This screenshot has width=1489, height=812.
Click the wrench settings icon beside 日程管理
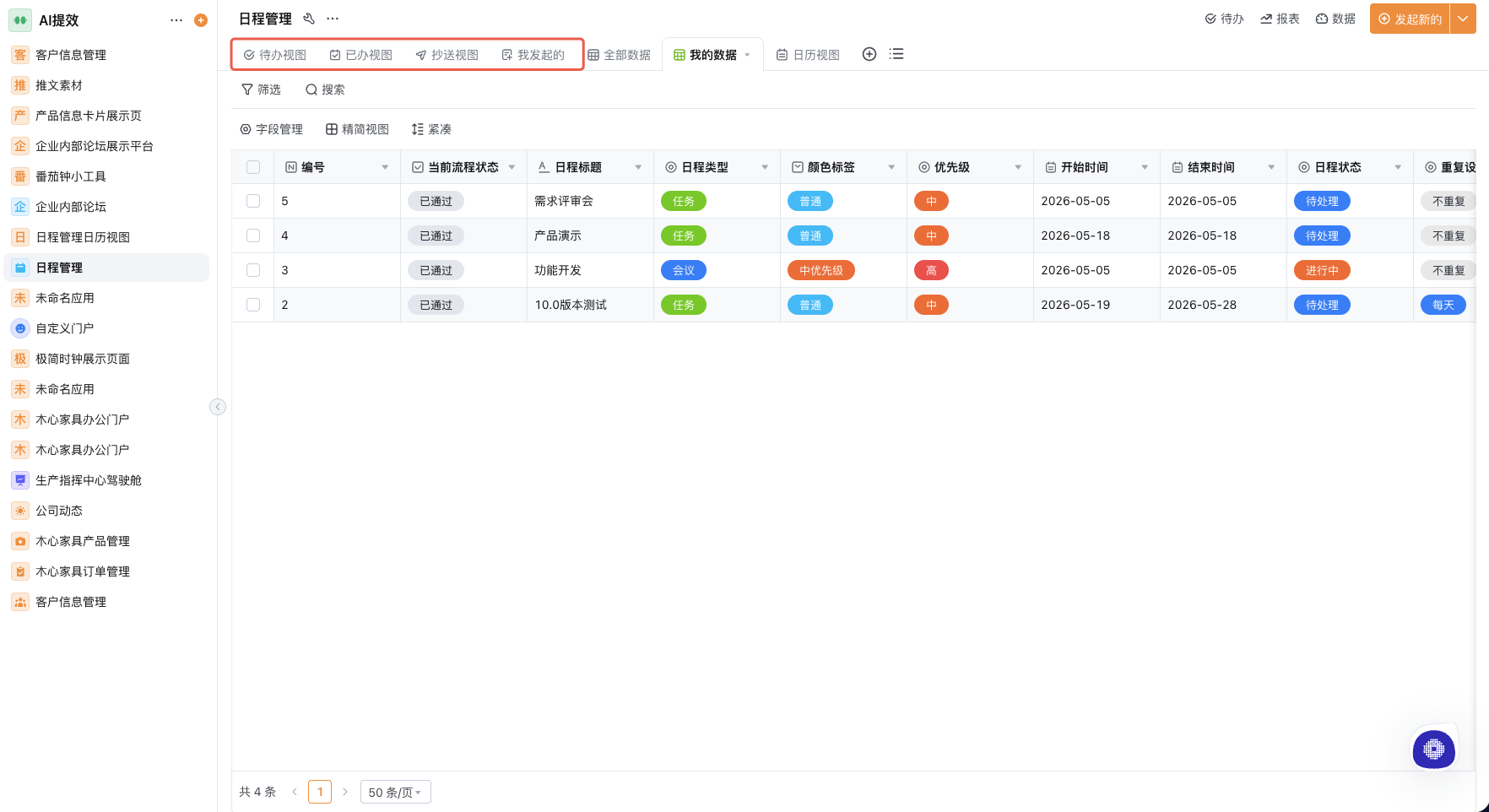pos(309,19)
